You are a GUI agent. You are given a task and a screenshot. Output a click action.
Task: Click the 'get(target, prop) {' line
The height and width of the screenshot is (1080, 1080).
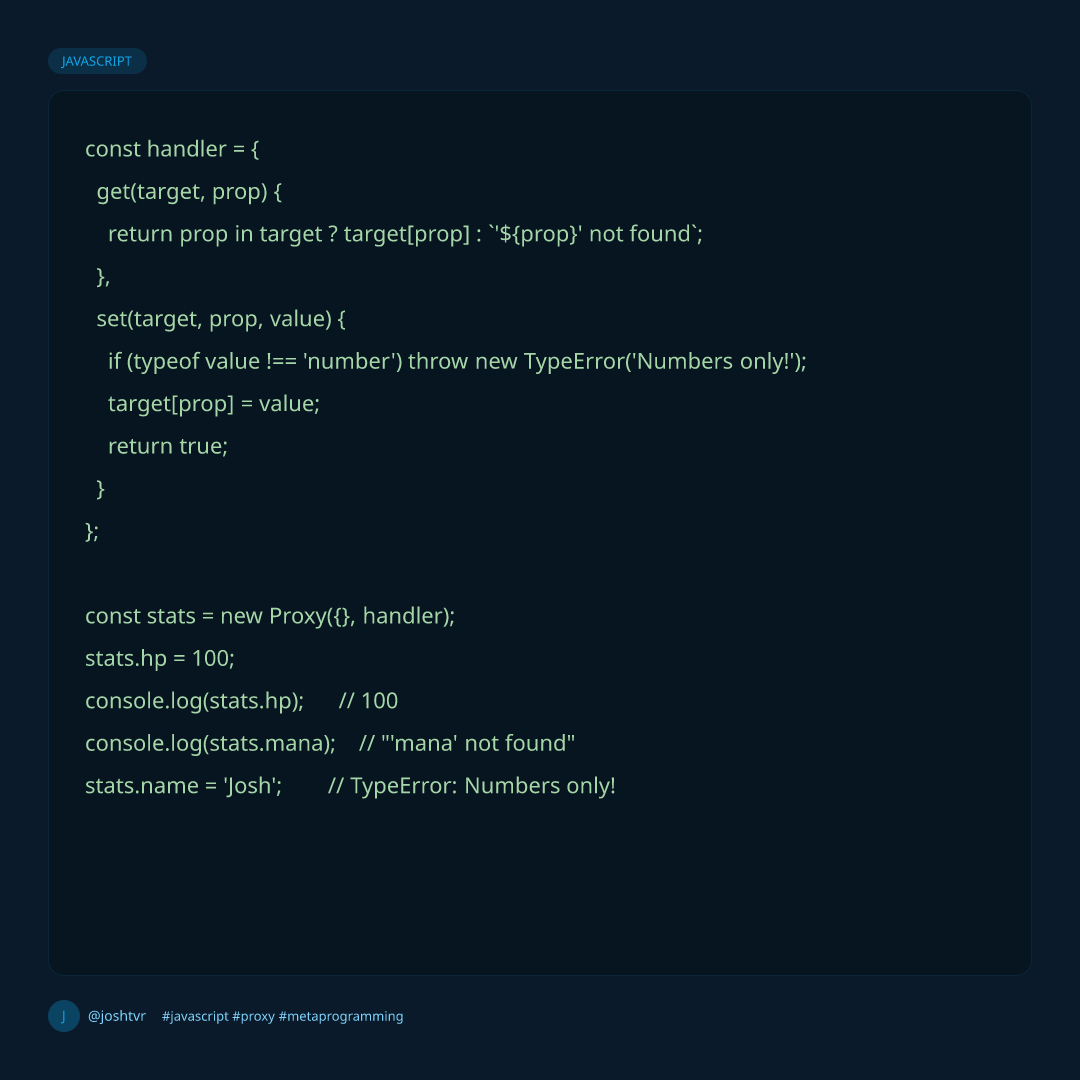pos(189,191)
